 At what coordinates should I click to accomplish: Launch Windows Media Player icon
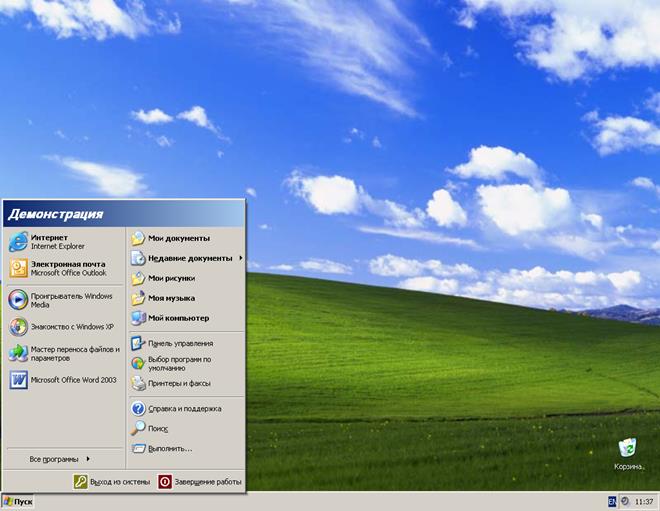18,300
